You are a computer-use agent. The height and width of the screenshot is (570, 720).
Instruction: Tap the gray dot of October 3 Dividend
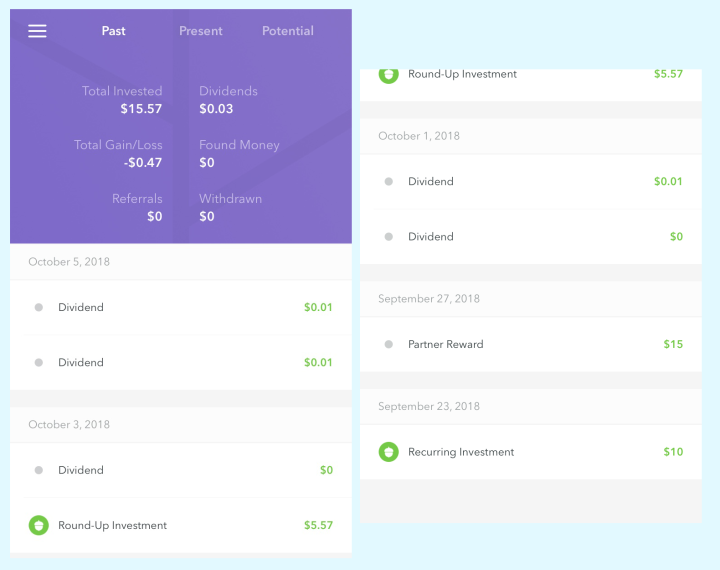point(39,470)
